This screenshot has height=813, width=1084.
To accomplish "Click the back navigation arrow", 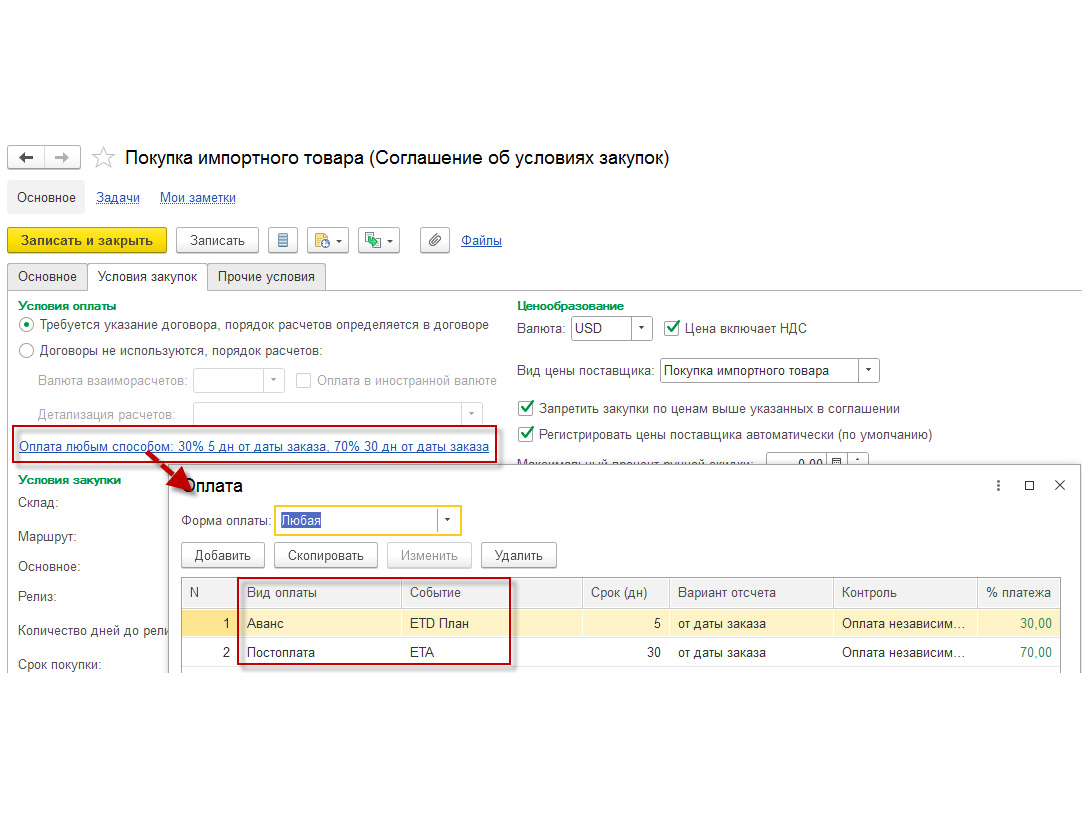I will point(26,158).
